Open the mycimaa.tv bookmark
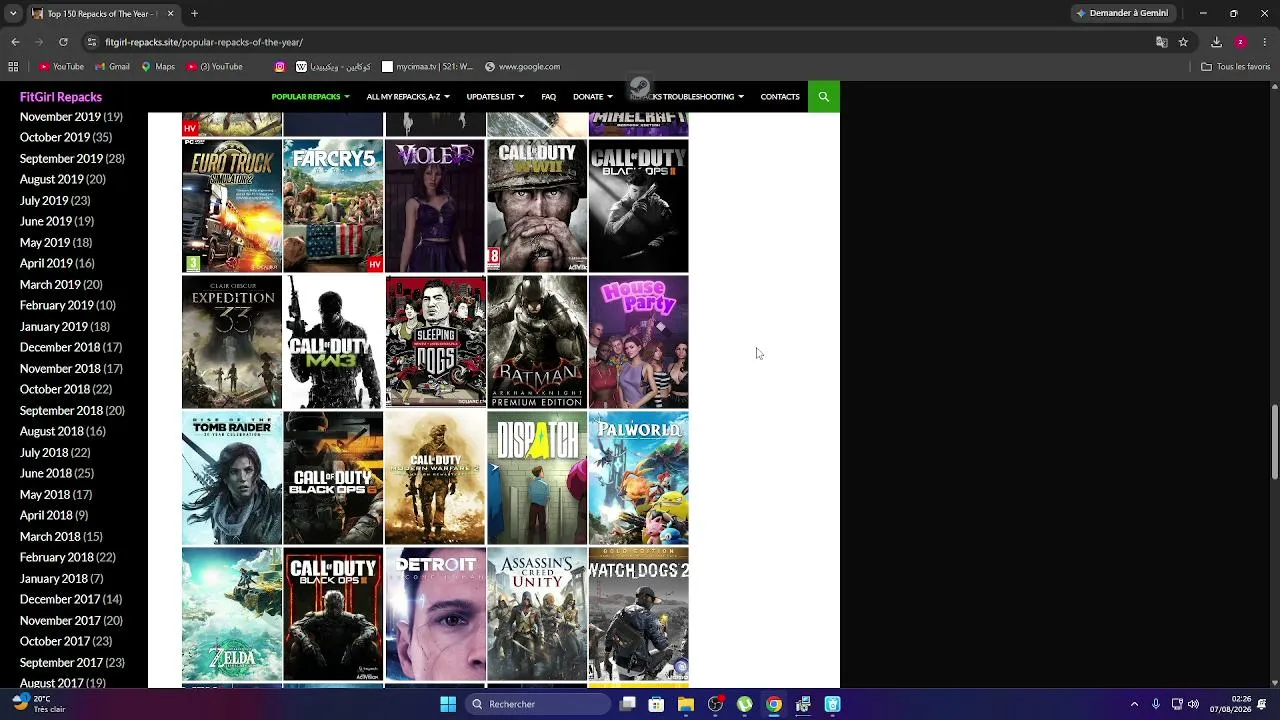Viewport: 1280px width, 720px height. (x=428, y=67)
